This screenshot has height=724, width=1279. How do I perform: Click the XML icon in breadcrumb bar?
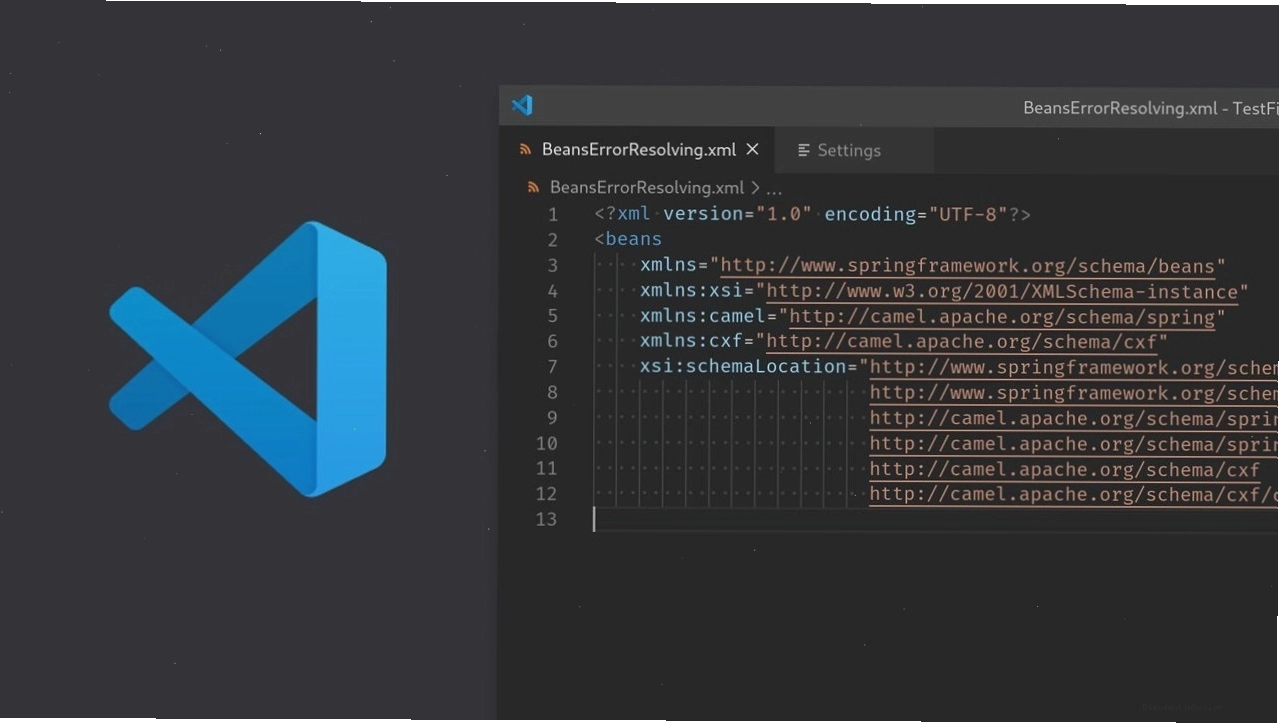click(533, 187)
